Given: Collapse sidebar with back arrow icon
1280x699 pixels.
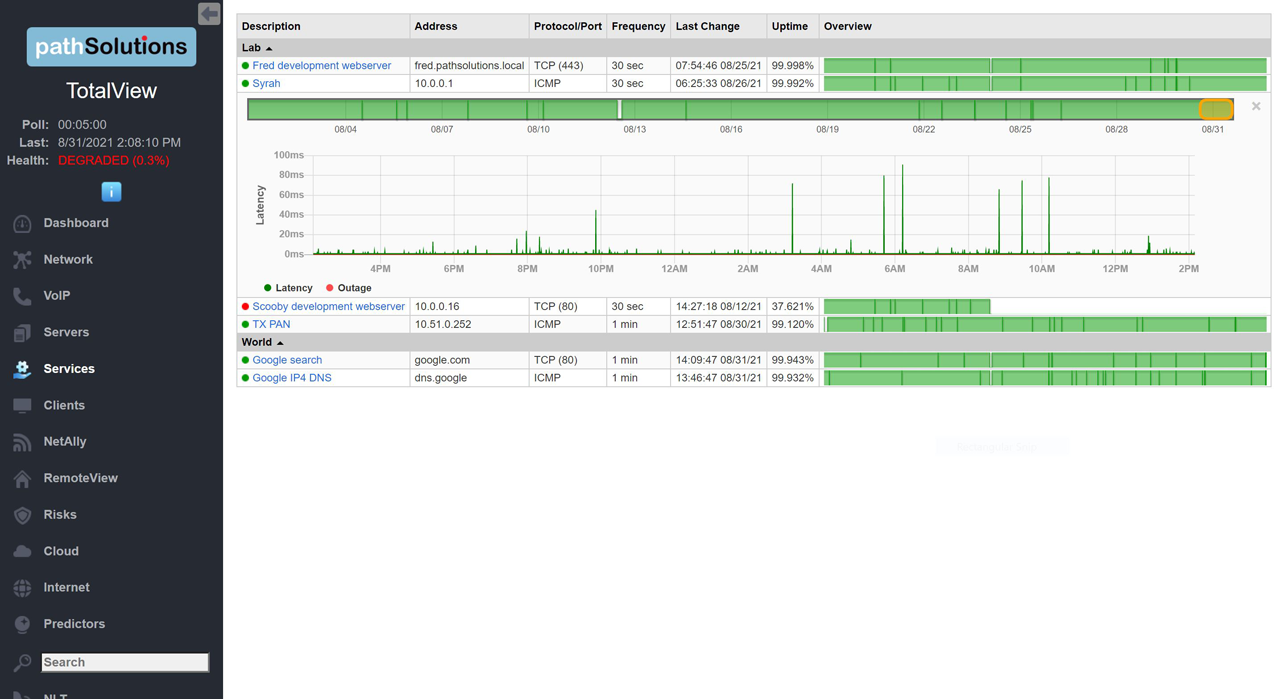Looking at the screenshot, I should click(209, 14).
